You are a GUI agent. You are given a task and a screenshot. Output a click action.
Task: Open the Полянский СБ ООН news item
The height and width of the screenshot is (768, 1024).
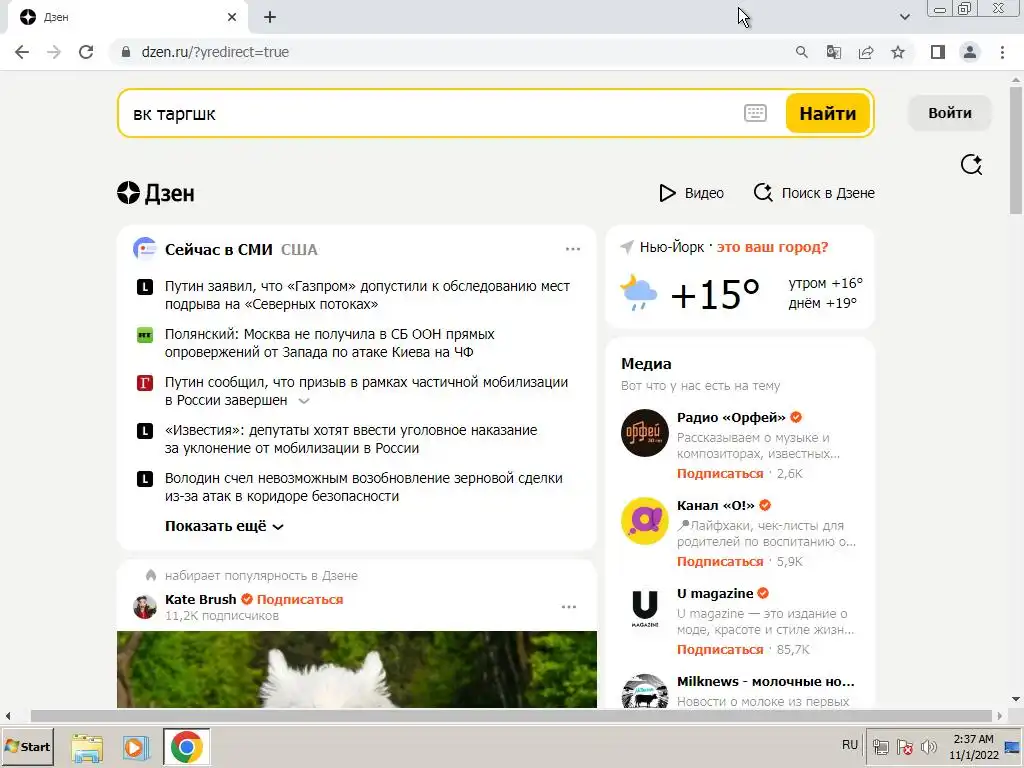pos(329,343)
